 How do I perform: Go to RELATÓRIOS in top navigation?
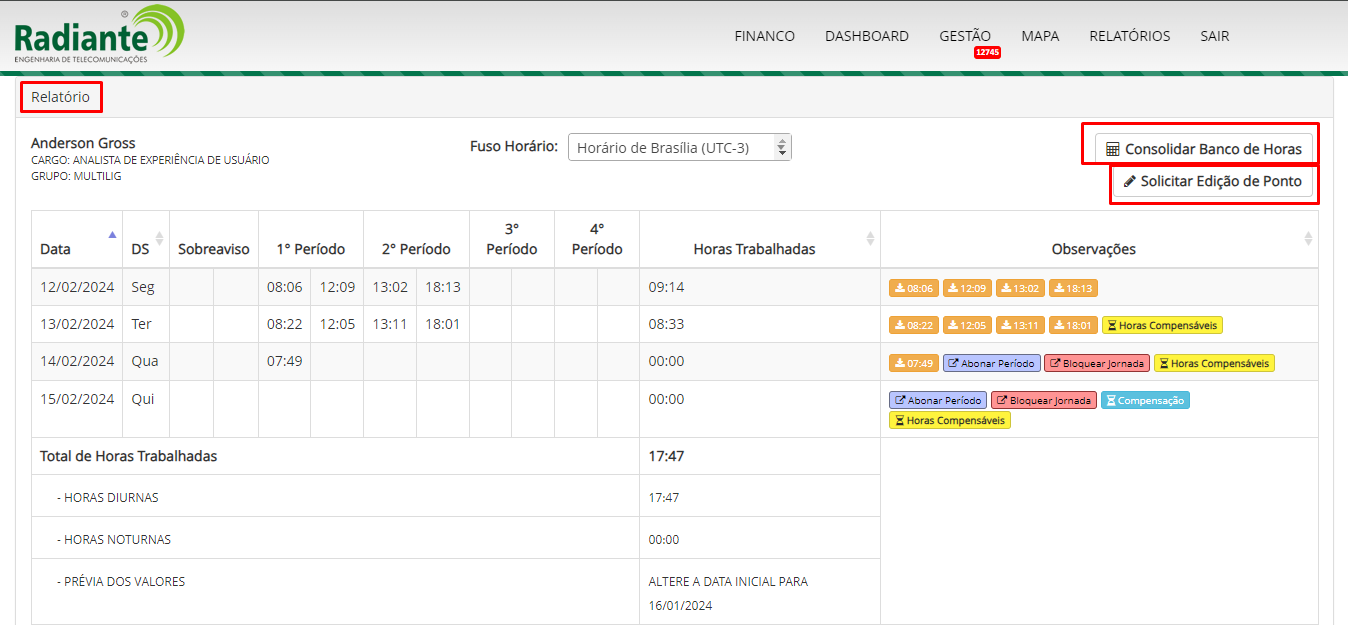pyautogui.click(x=1129, y=36)
